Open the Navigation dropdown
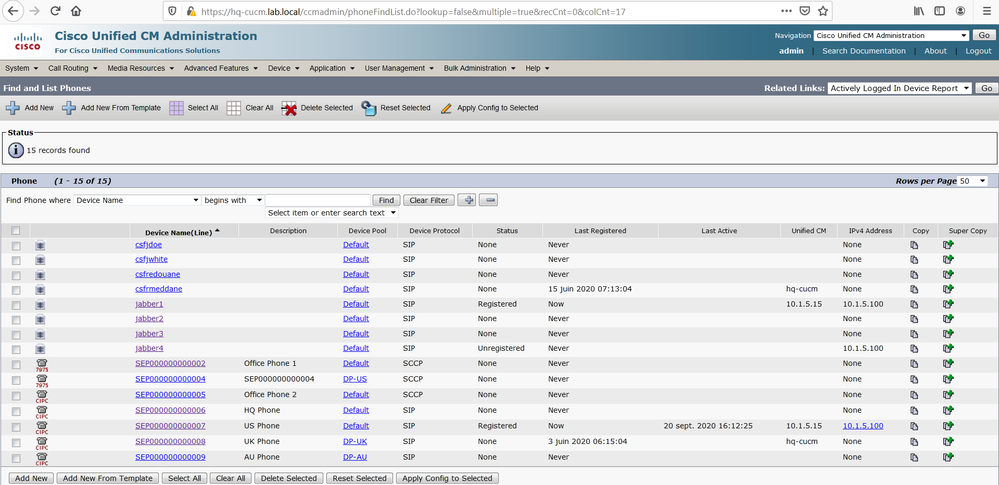 (x=891, y=36)
